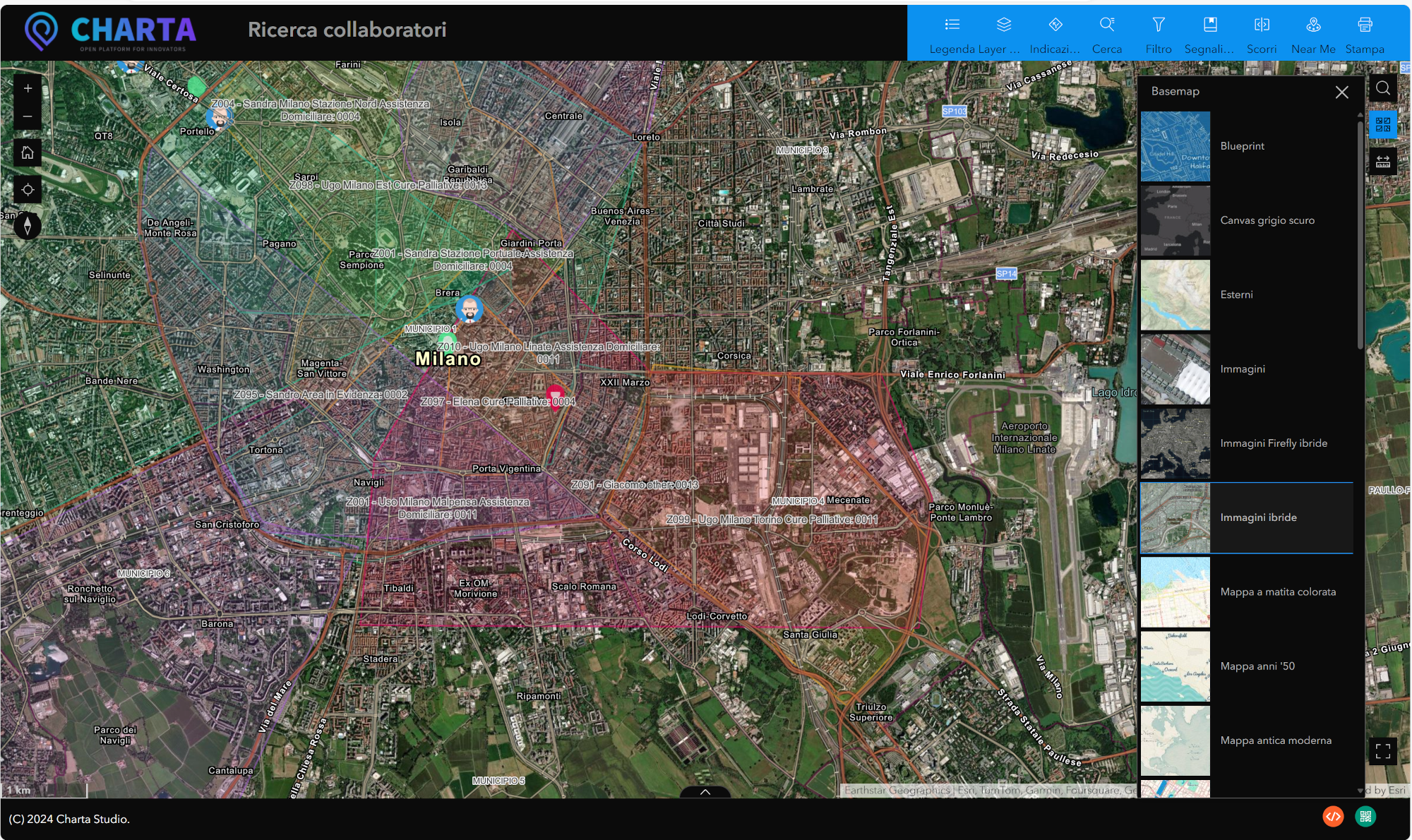Click the Z010 Ugo Milano Linate label
This screenshot has height=840, width=1412.
tap(549, 353)
